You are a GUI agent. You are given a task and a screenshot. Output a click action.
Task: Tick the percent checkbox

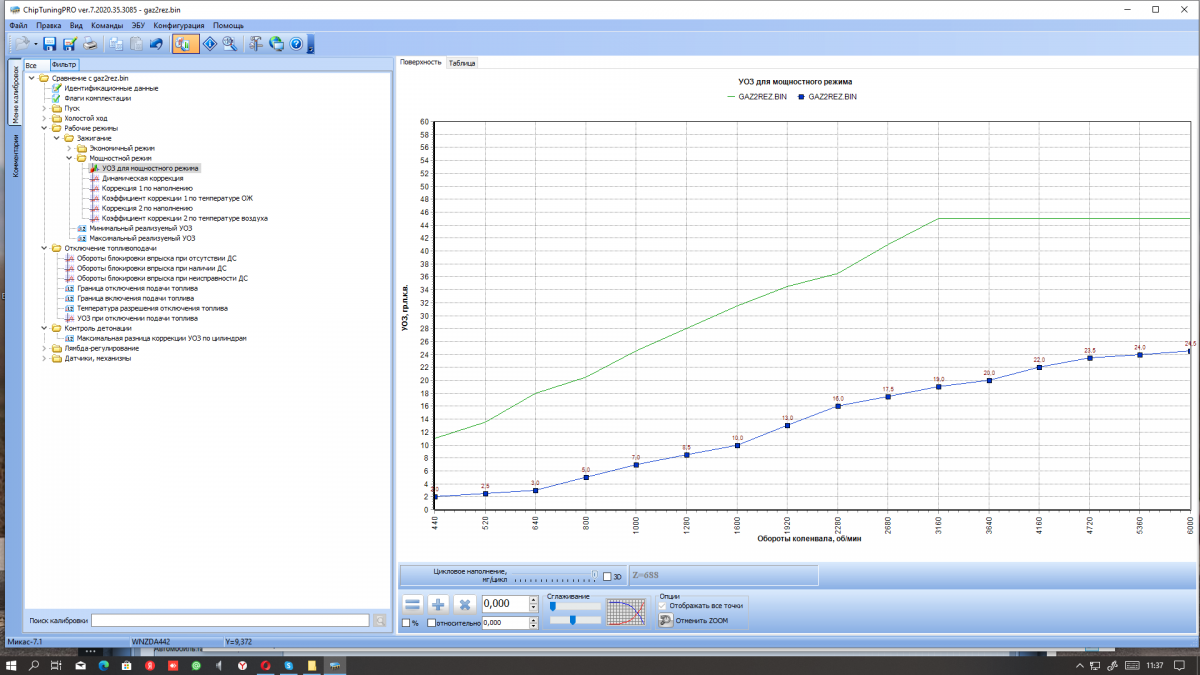coord(405,623)
